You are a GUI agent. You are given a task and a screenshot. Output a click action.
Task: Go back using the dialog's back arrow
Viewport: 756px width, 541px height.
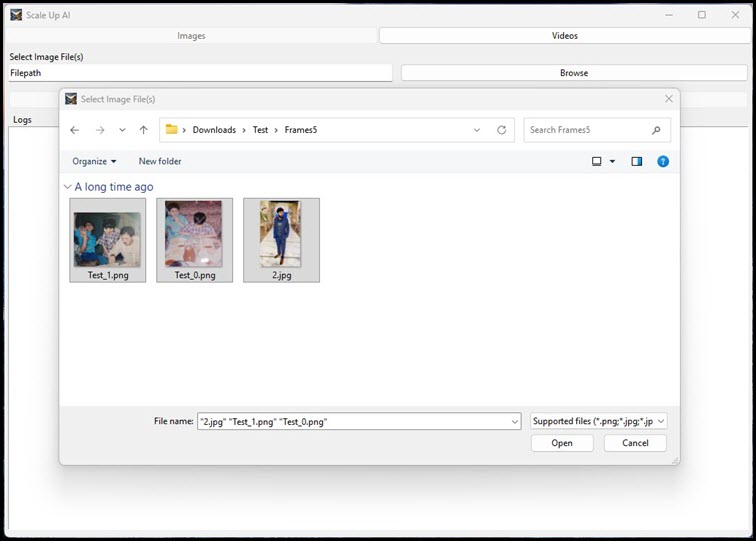(74, 130)
